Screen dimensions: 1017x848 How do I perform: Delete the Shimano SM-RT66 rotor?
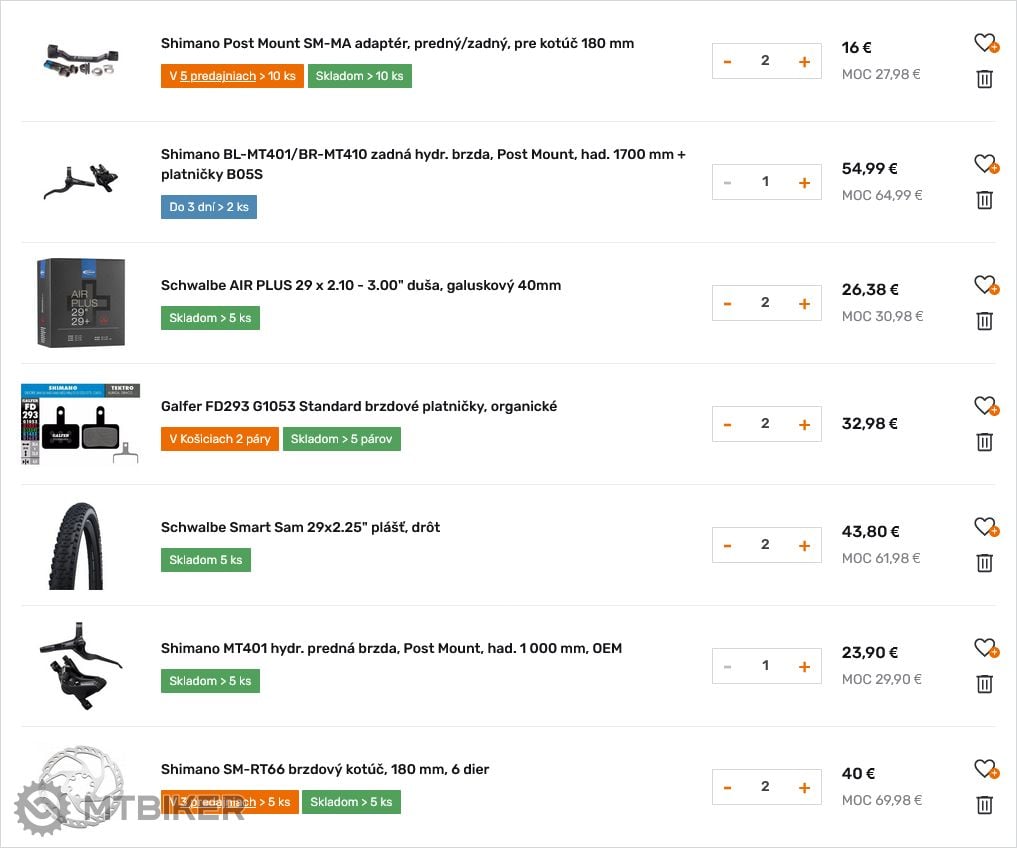point(984,805)
